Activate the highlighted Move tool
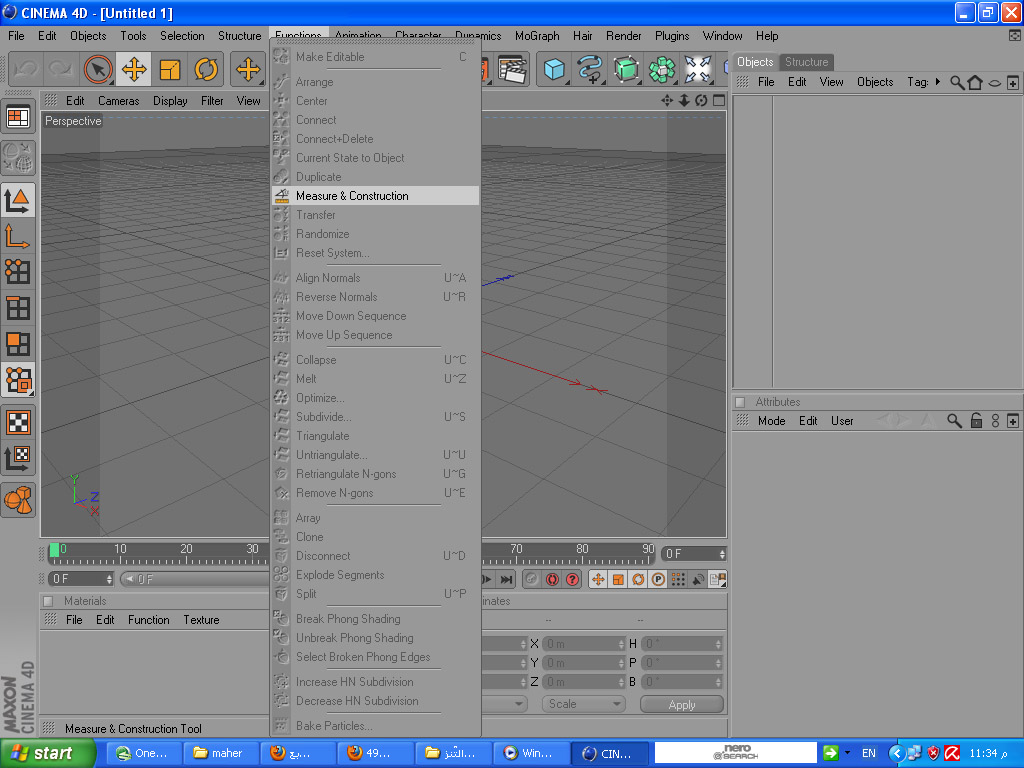Image resolution: width=1024 pixels, height=768 pixels. (x=134, y=69)
